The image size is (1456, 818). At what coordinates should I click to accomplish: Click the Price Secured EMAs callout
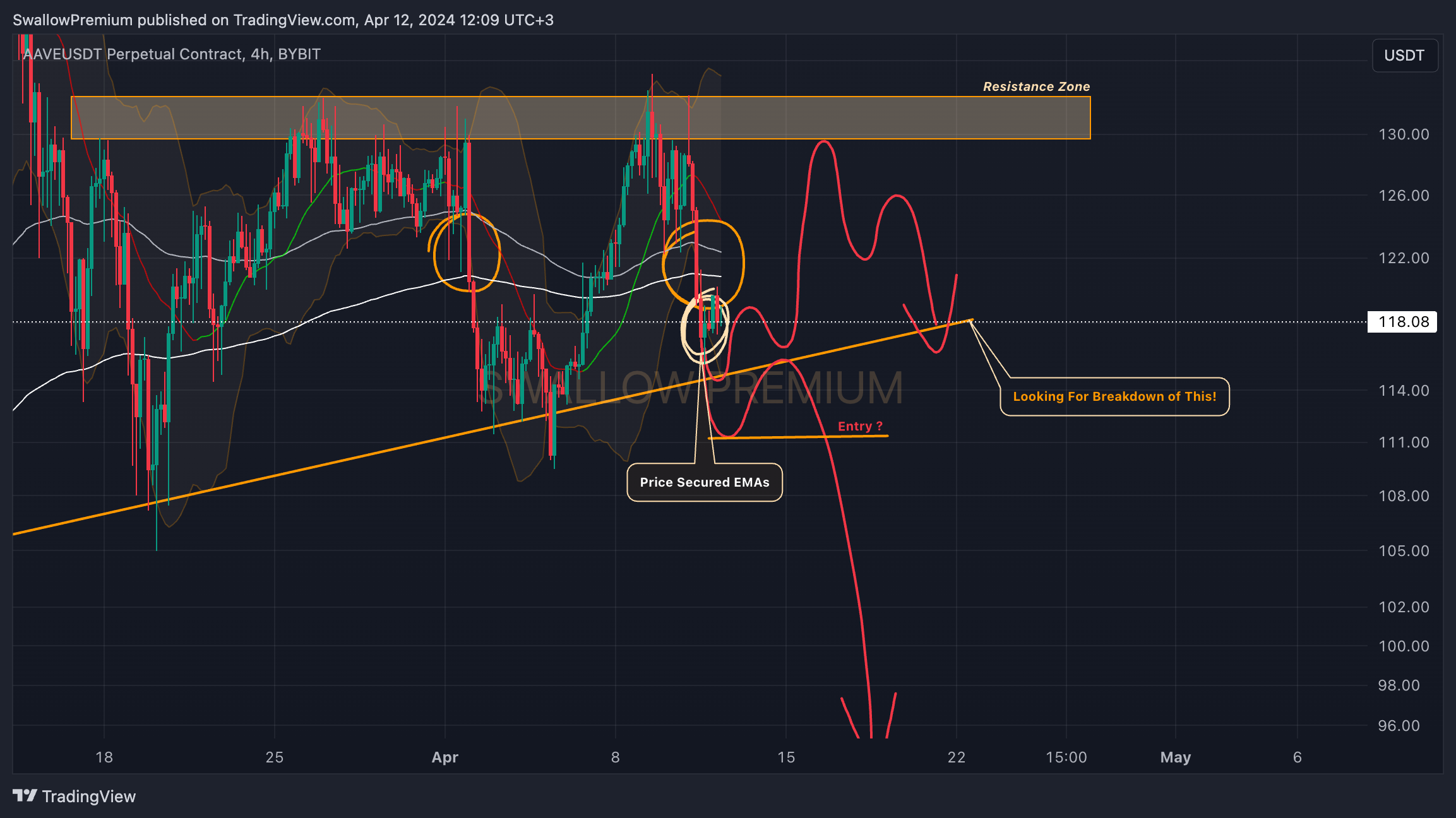(705, 482)
